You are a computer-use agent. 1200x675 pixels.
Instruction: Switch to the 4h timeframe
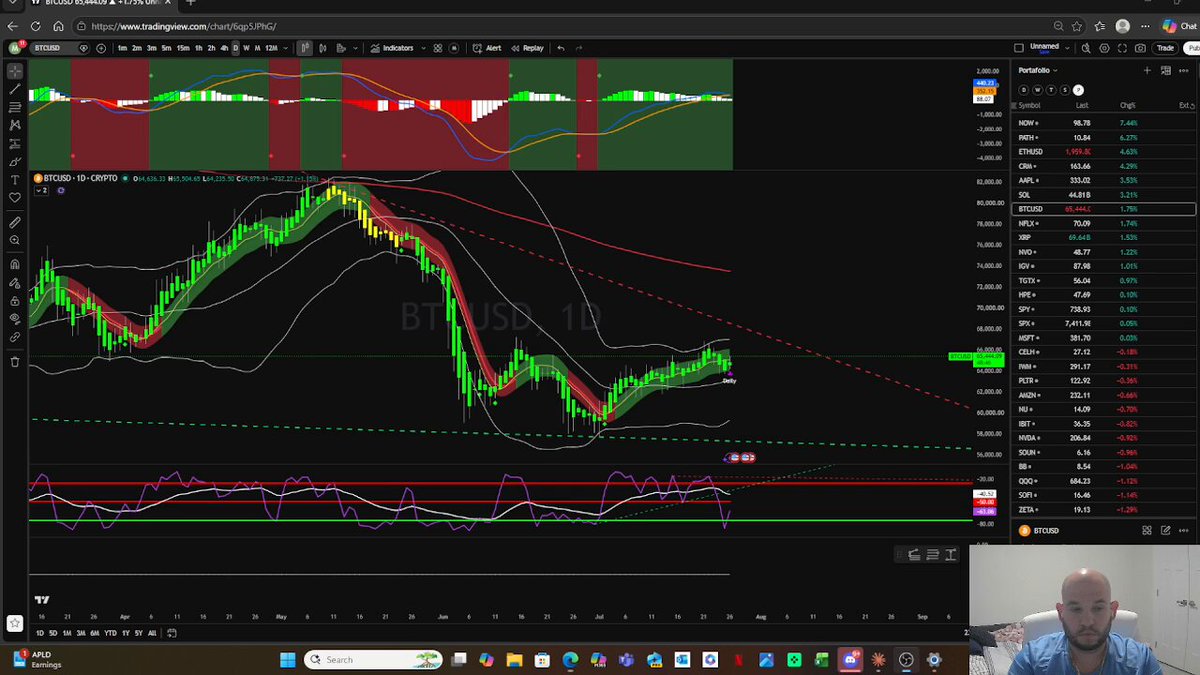coord(223,48)
